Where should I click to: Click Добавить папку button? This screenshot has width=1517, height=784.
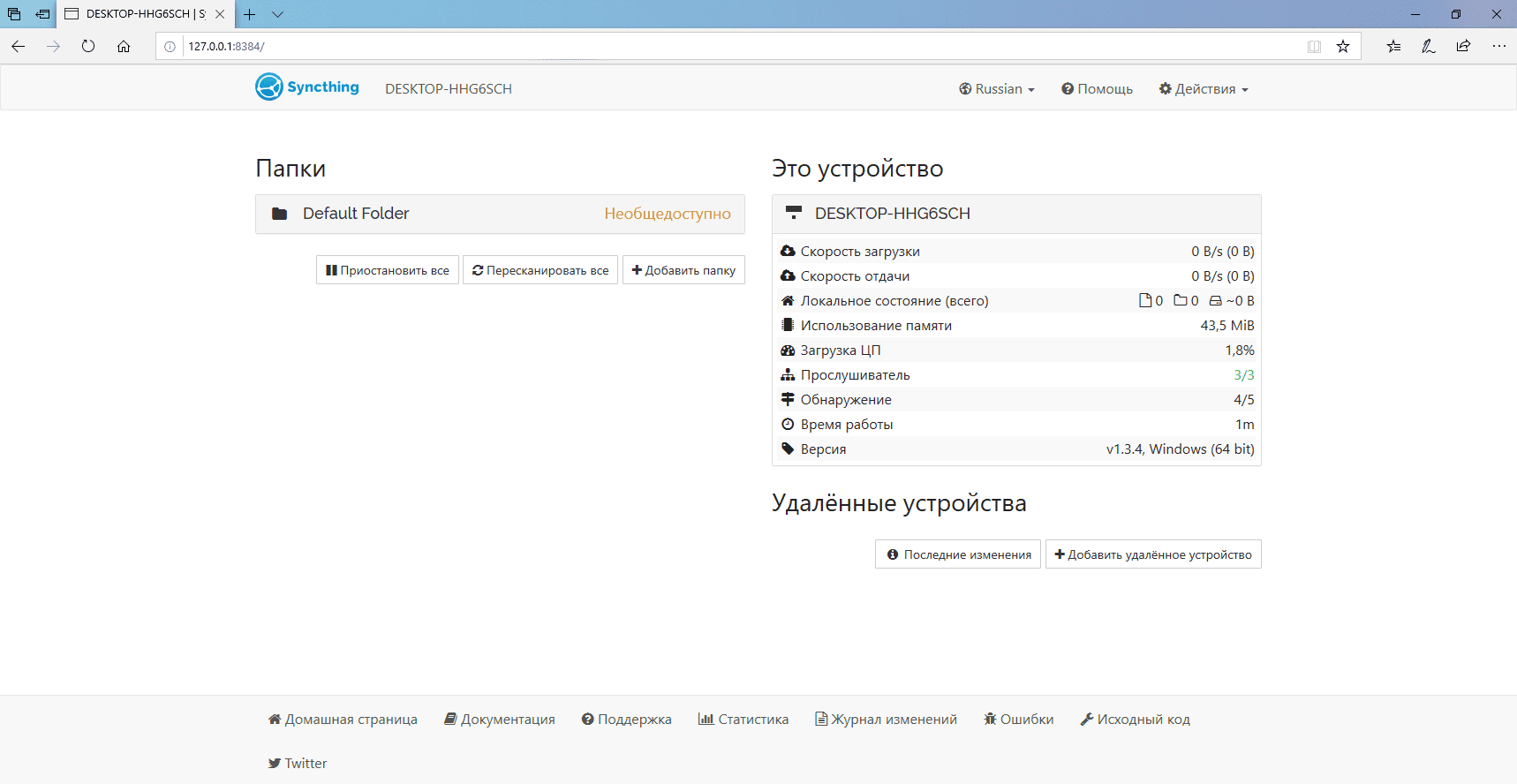[x=683, y=270]
